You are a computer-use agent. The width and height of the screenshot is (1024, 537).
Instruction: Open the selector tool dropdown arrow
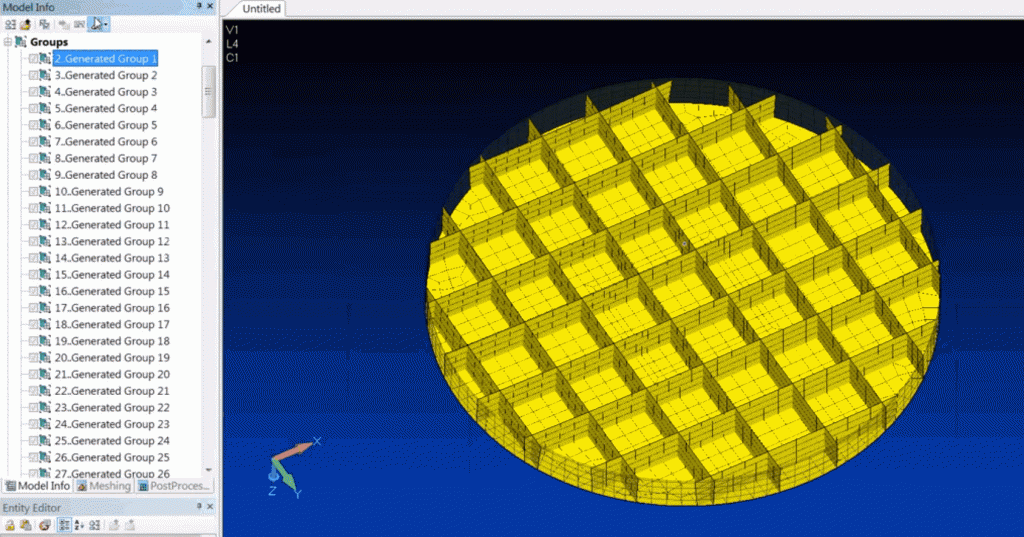click(106, 24)
